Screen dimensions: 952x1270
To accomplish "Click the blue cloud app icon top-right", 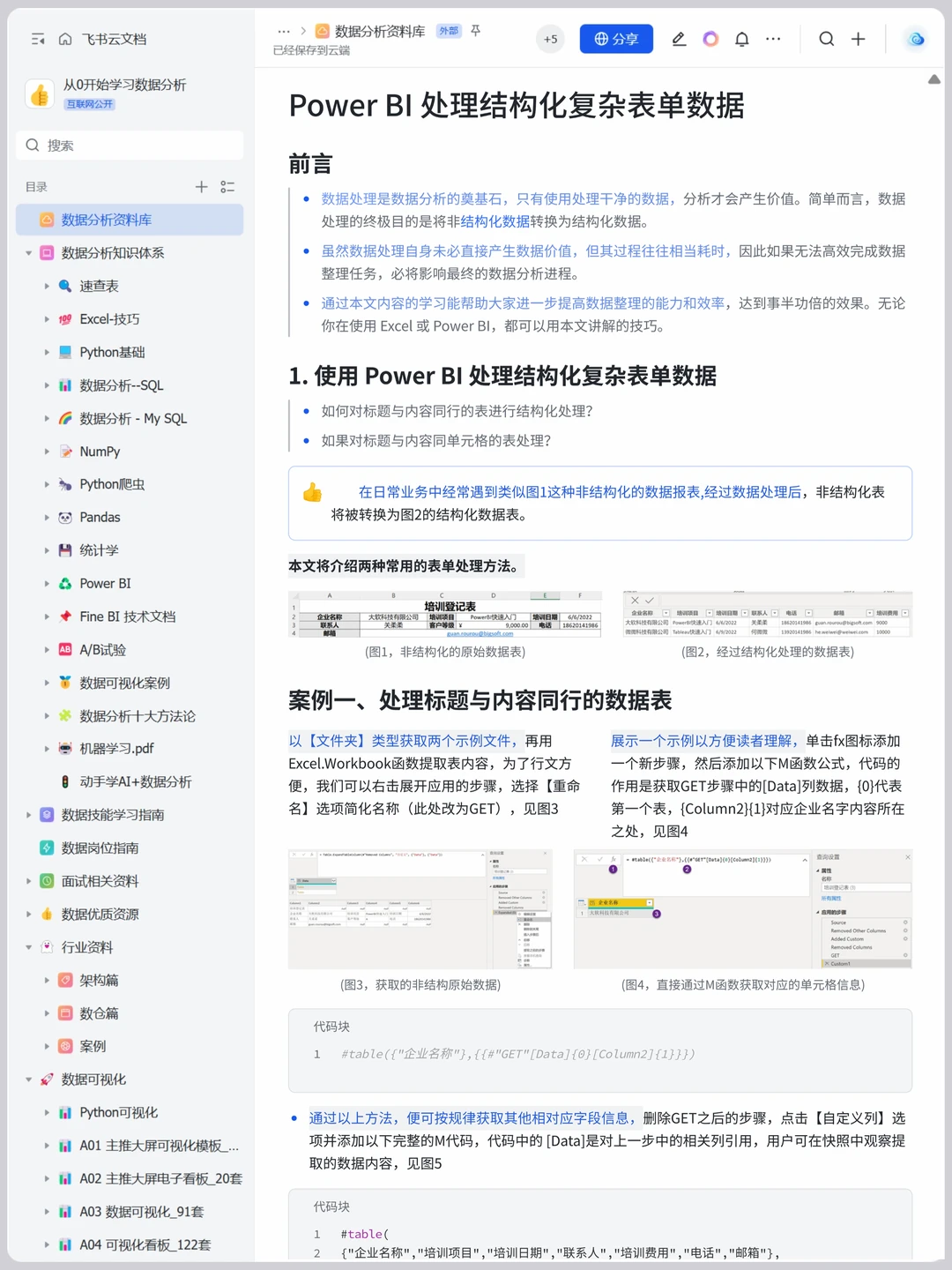I will 915,39.
